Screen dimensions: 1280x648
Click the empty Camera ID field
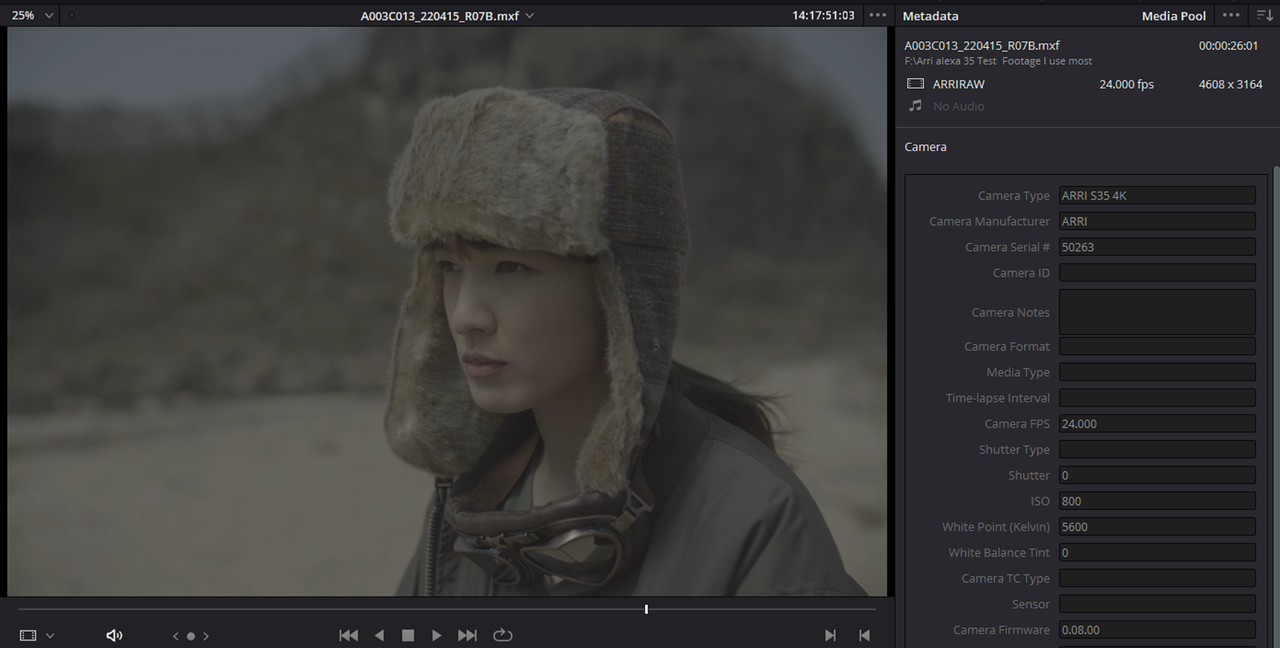[1157, 273]
